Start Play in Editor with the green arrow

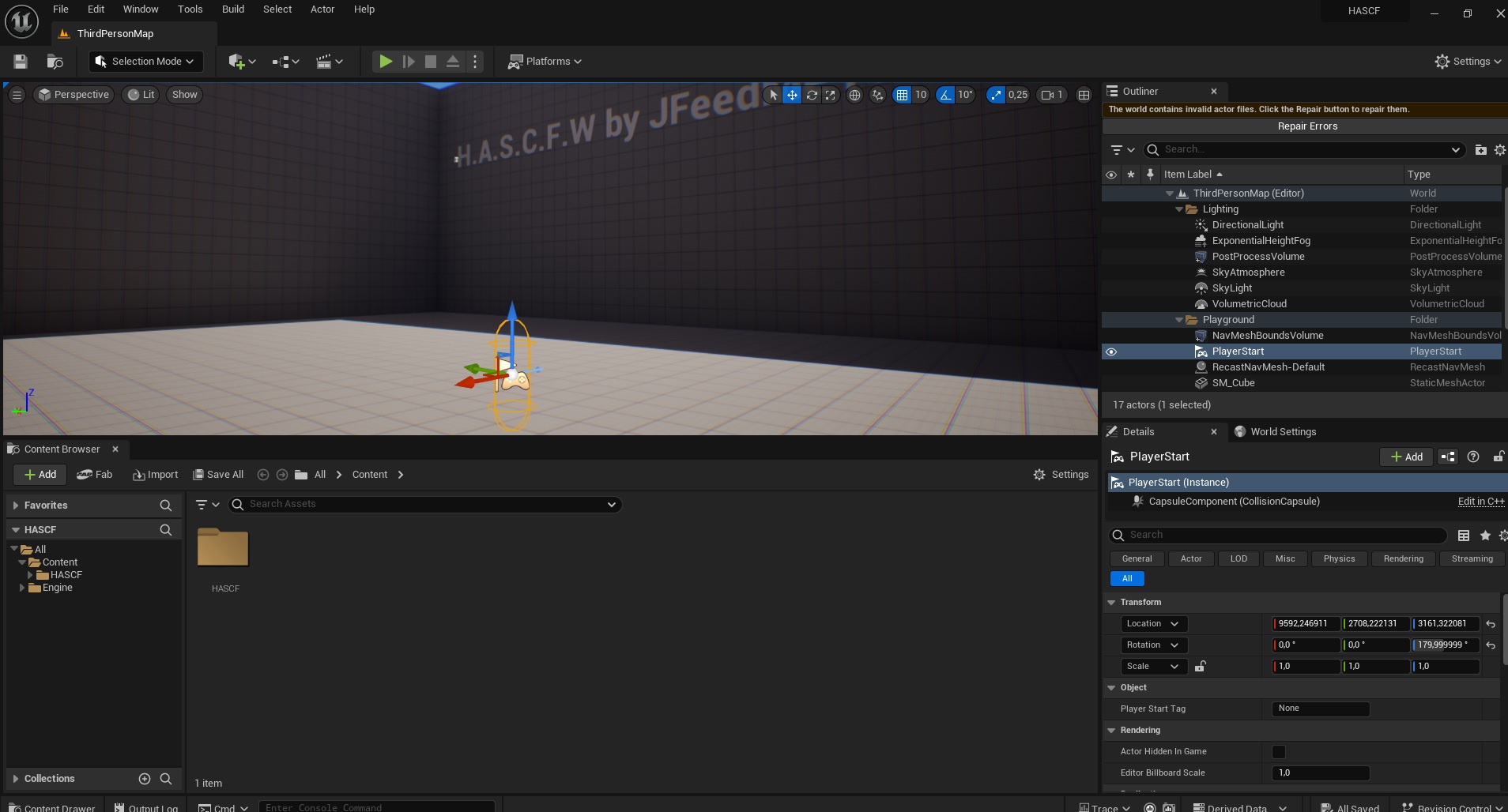click(x=386, y=62)
